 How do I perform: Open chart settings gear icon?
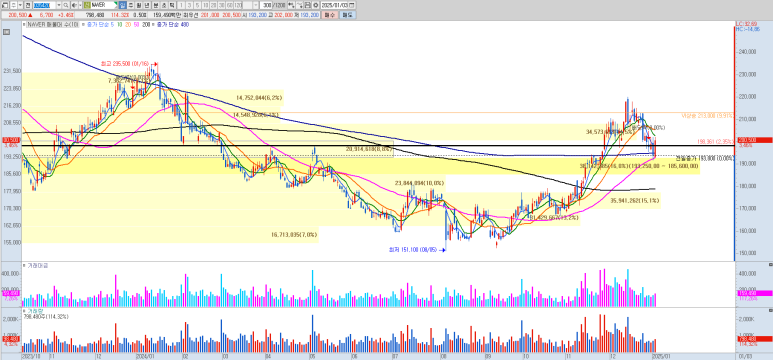316,4
